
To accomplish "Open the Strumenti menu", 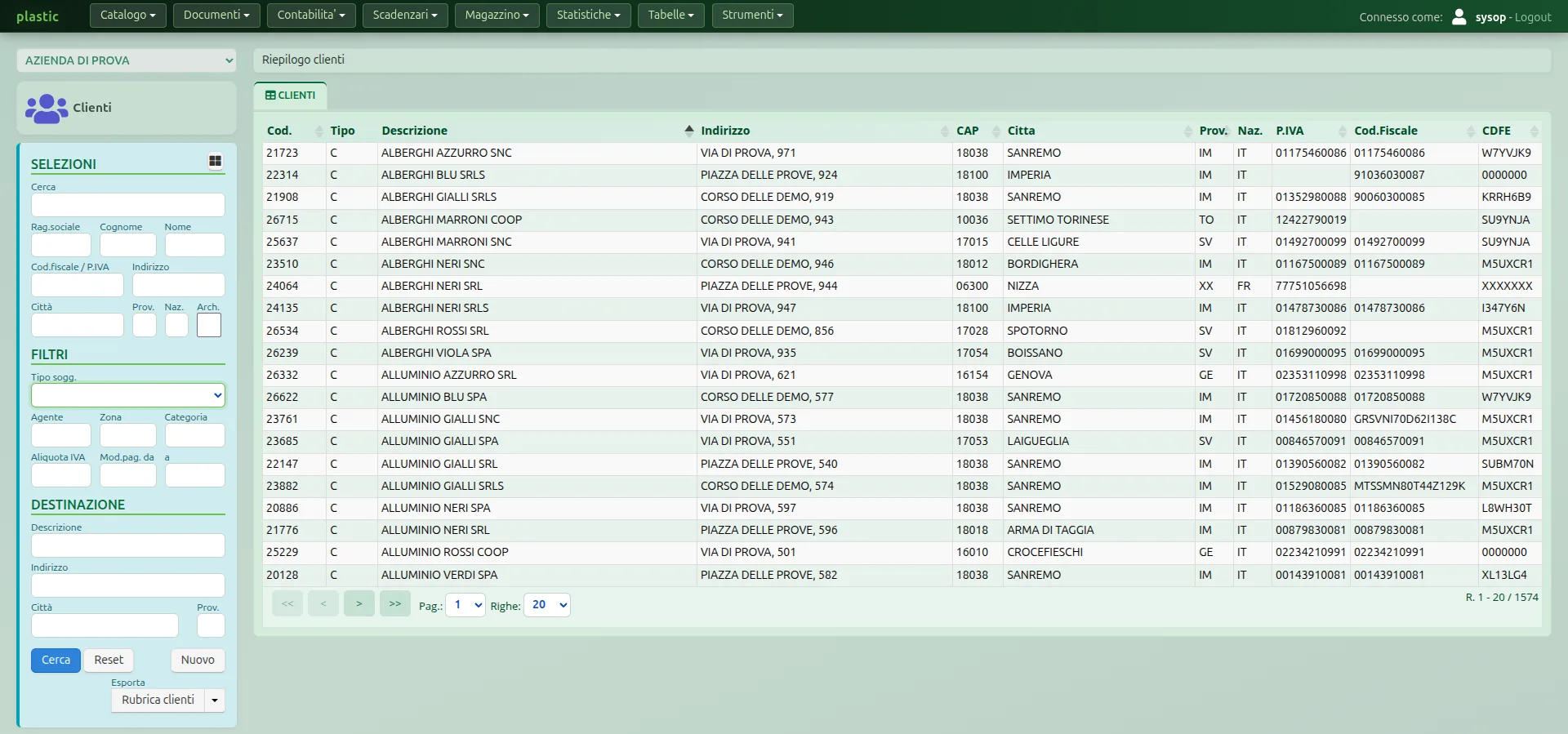I will [x=753, y=16].
